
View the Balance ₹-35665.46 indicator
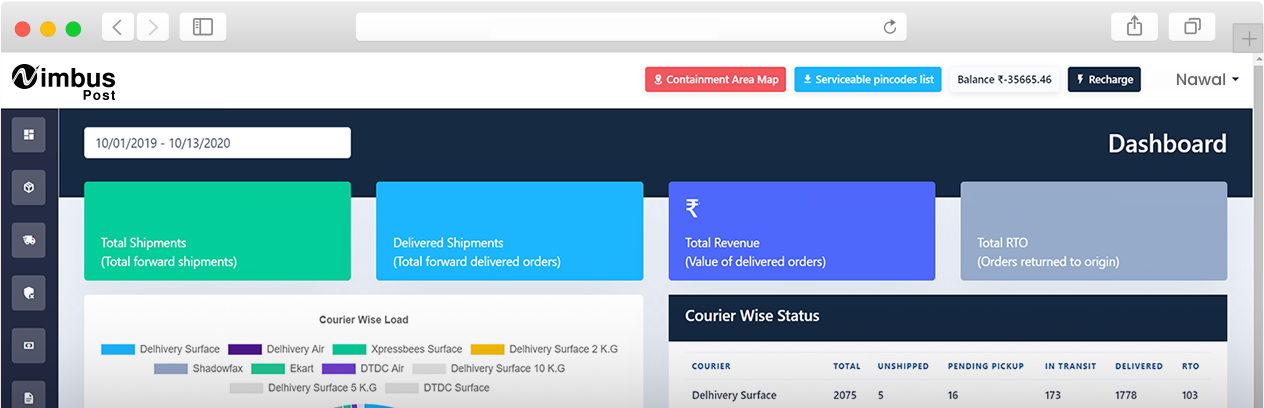(1004, 80)
